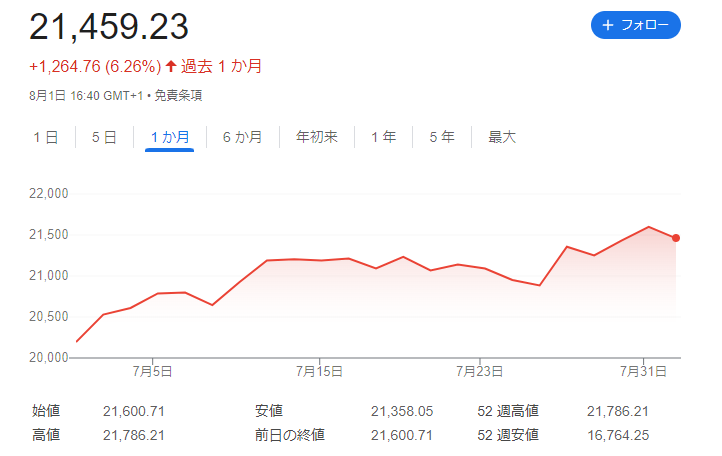Click the 52 週安値 value 16,764.25
Screen dimensions: 722x456
click(x=618, y=435)
